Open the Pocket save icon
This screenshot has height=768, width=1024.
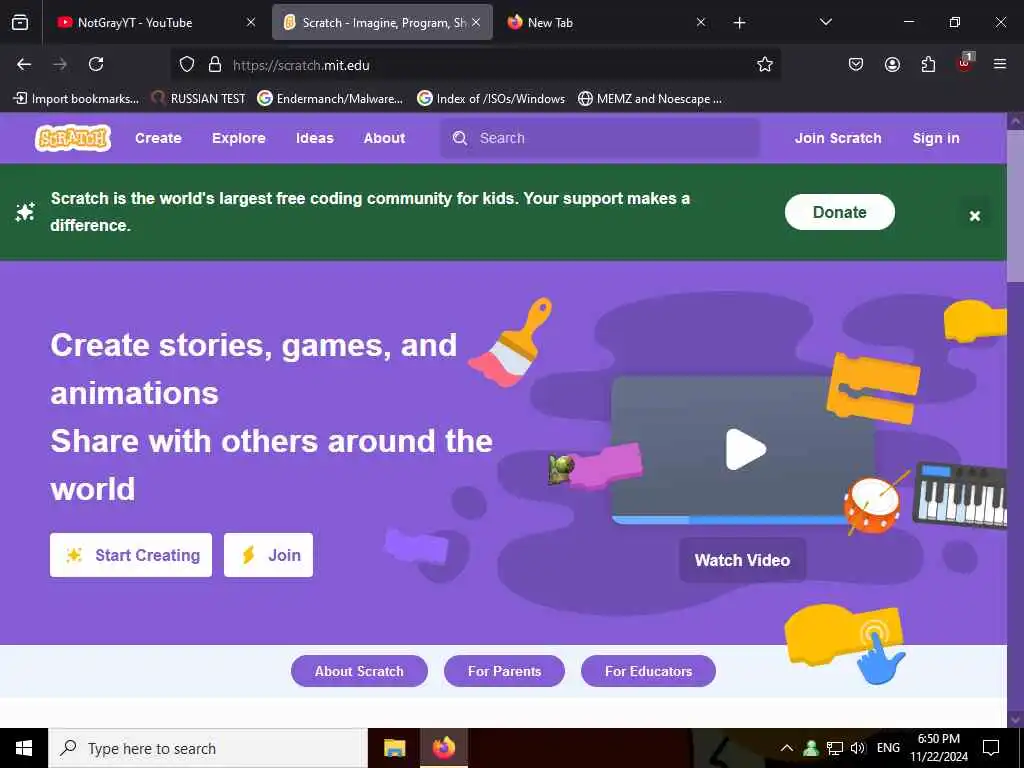[856, 64]
